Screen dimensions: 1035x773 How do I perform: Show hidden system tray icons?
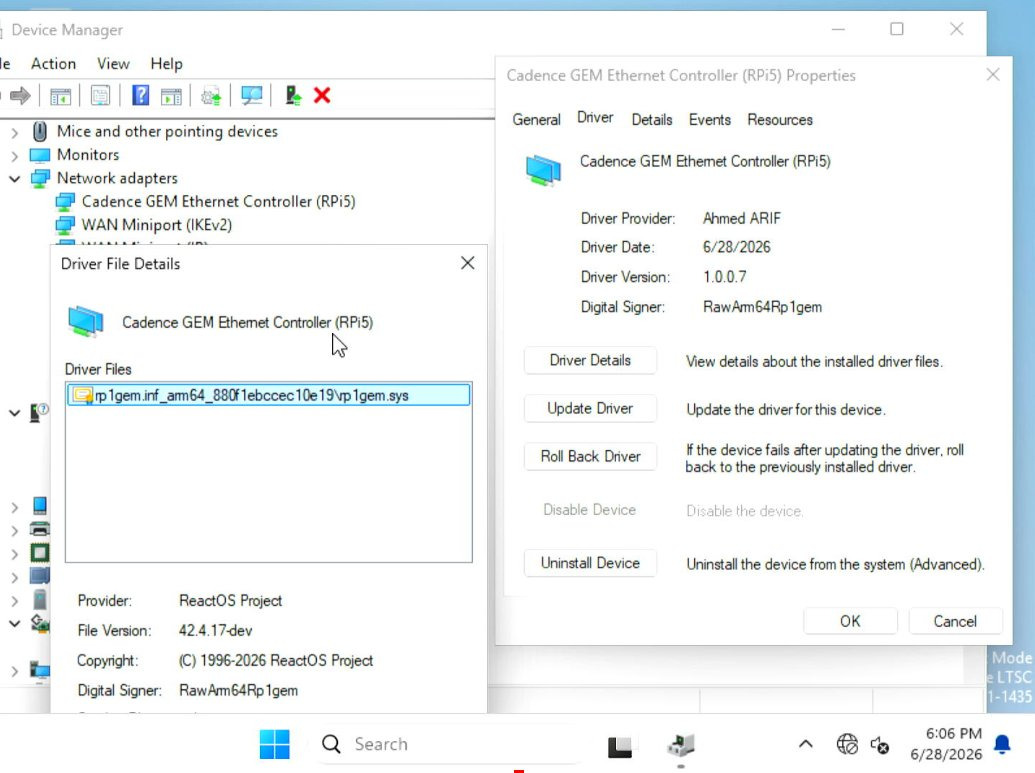tap(805, 745)
